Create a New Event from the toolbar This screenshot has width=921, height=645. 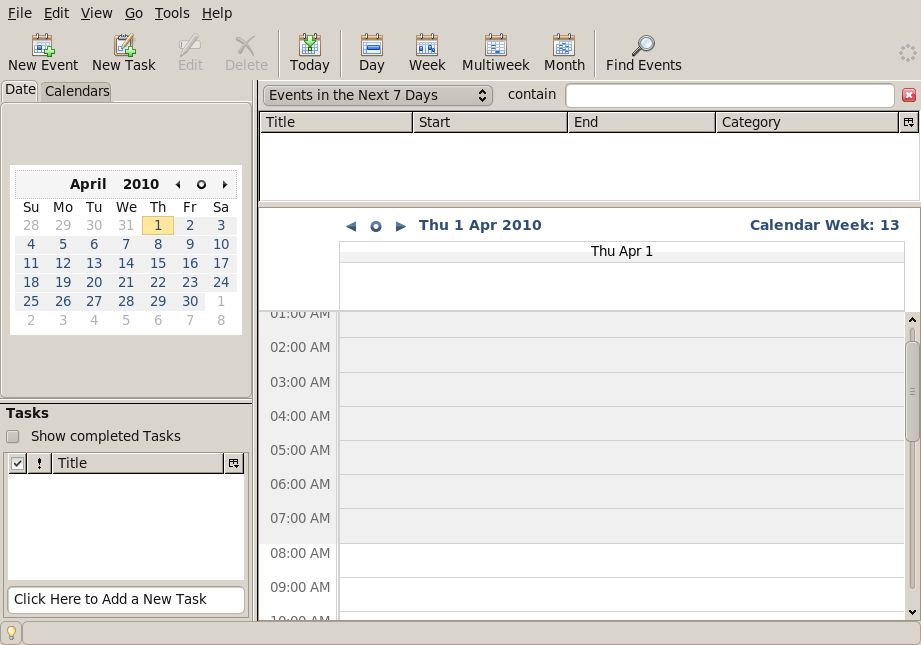pyautogui.click(x=42, y=50)
